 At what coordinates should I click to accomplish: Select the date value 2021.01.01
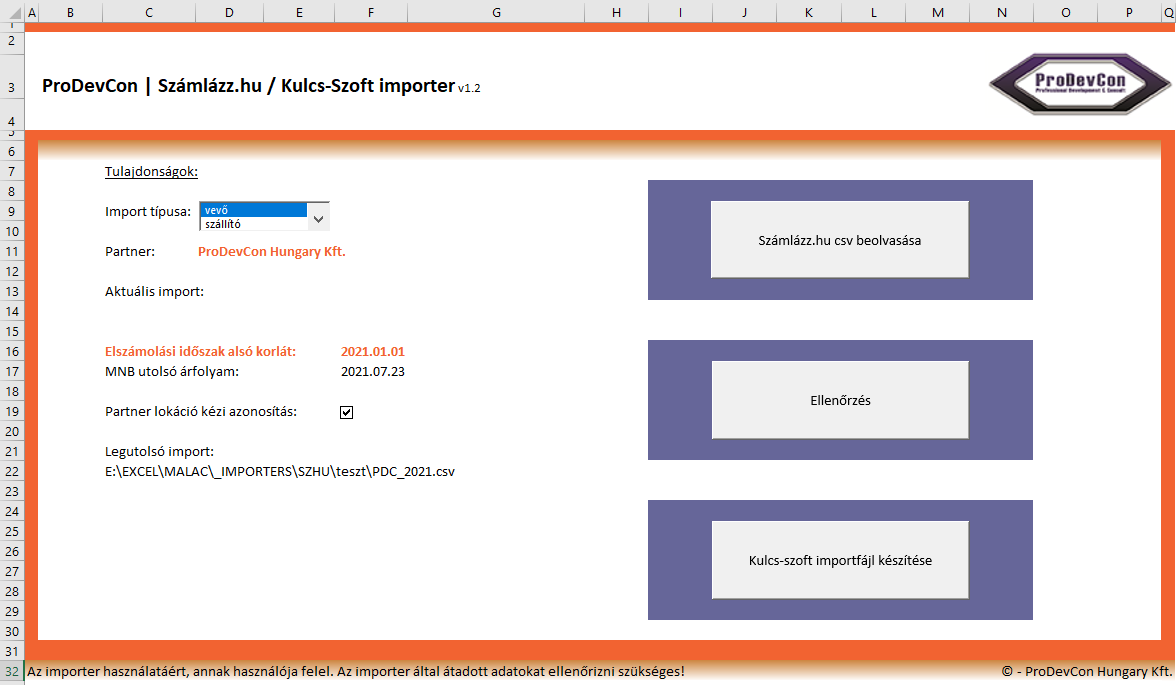point(373,351)
